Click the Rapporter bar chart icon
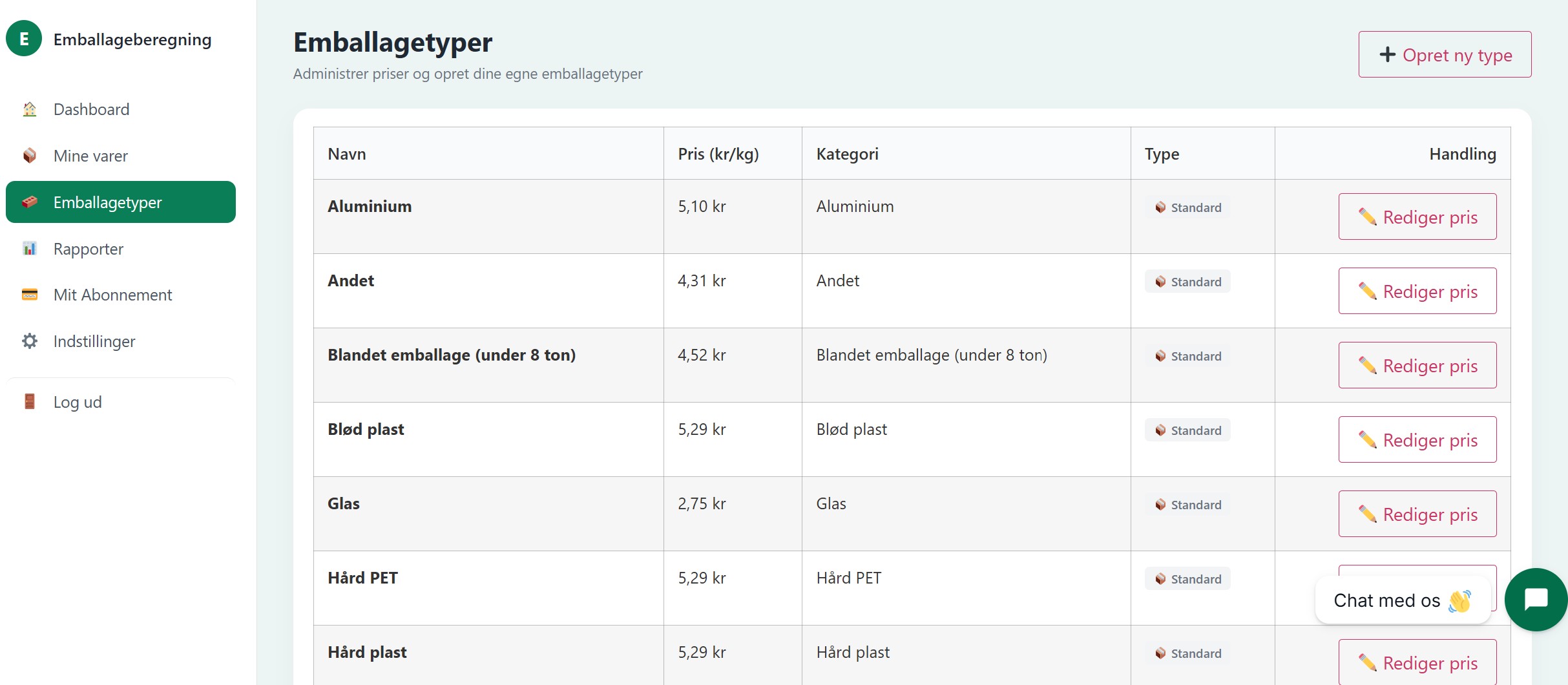This screenshot has width=1568, height=685. tap(30, 249)
